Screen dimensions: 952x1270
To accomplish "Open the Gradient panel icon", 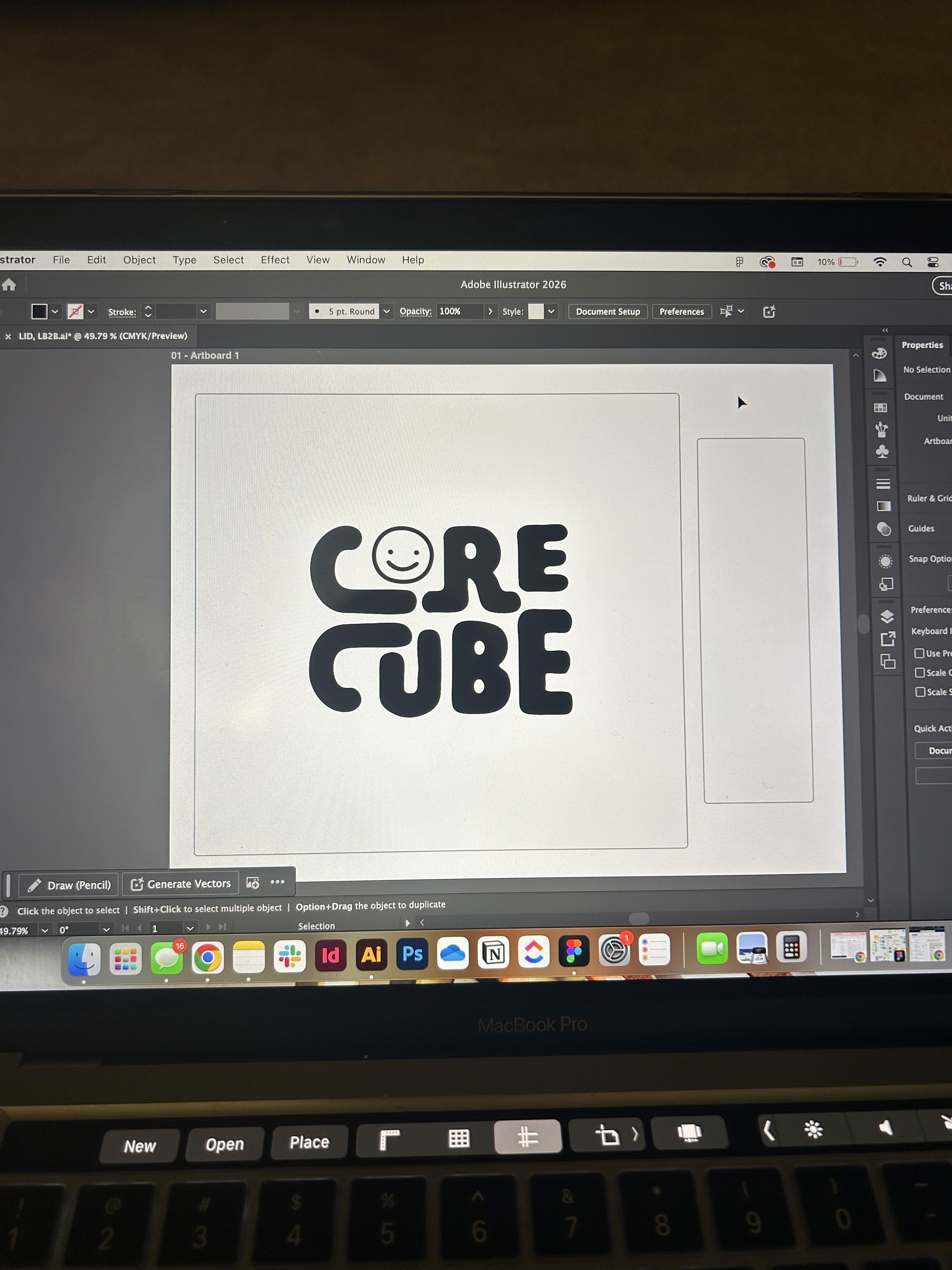I will coord(884,506).
